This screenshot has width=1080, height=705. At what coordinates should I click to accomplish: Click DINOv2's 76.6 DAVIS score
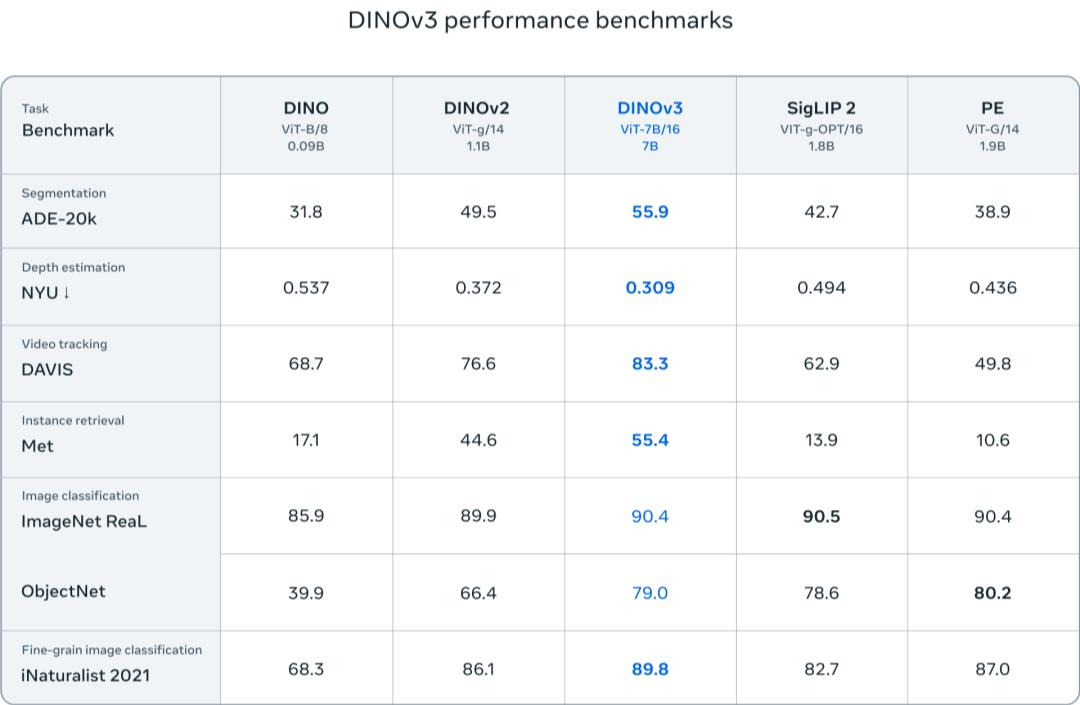pyautogui.click(x=478, y=364)
